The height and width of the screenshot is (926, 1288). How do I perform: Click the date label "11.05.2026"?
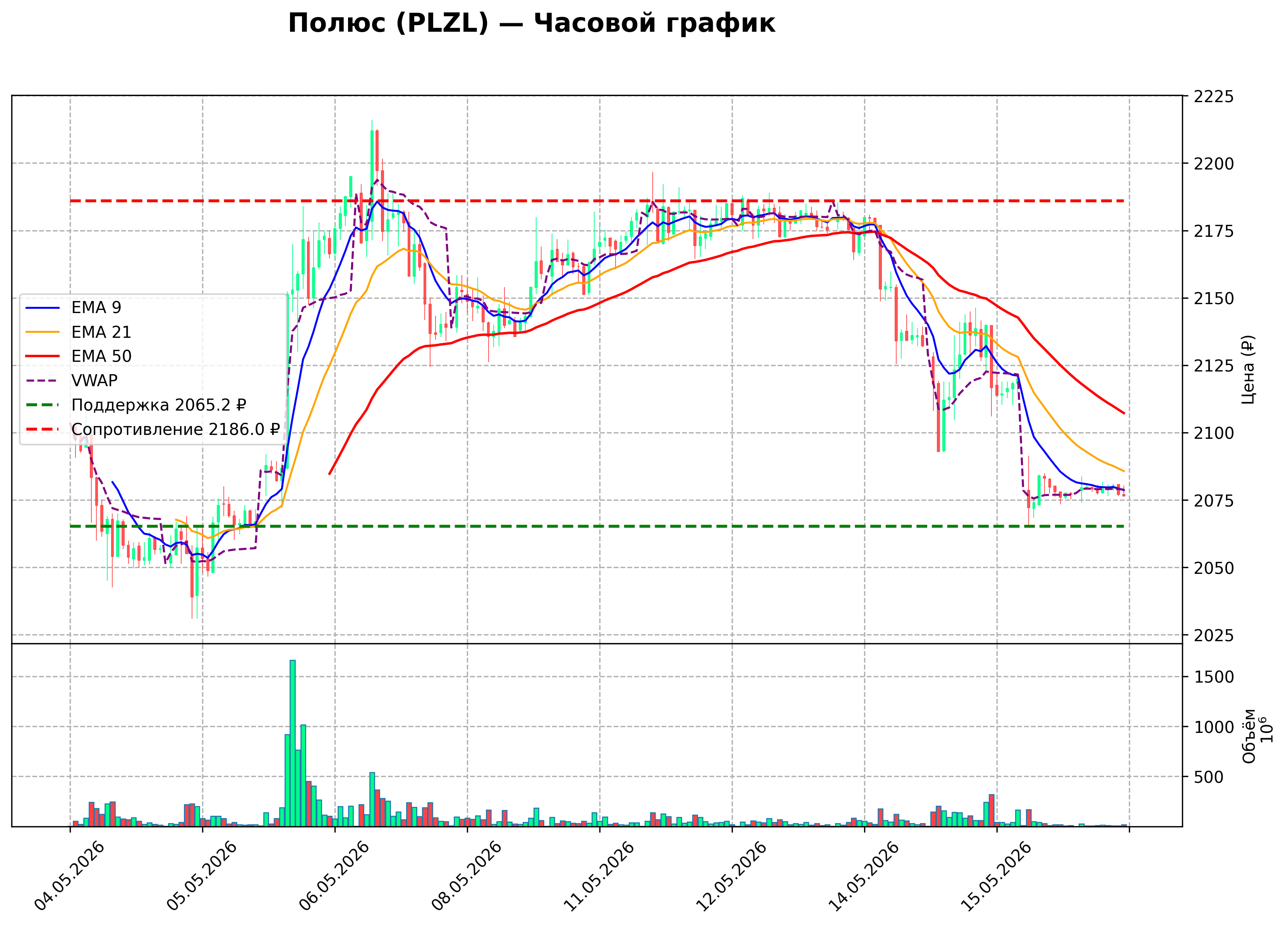pyautogui.click(x=599, y=875)
